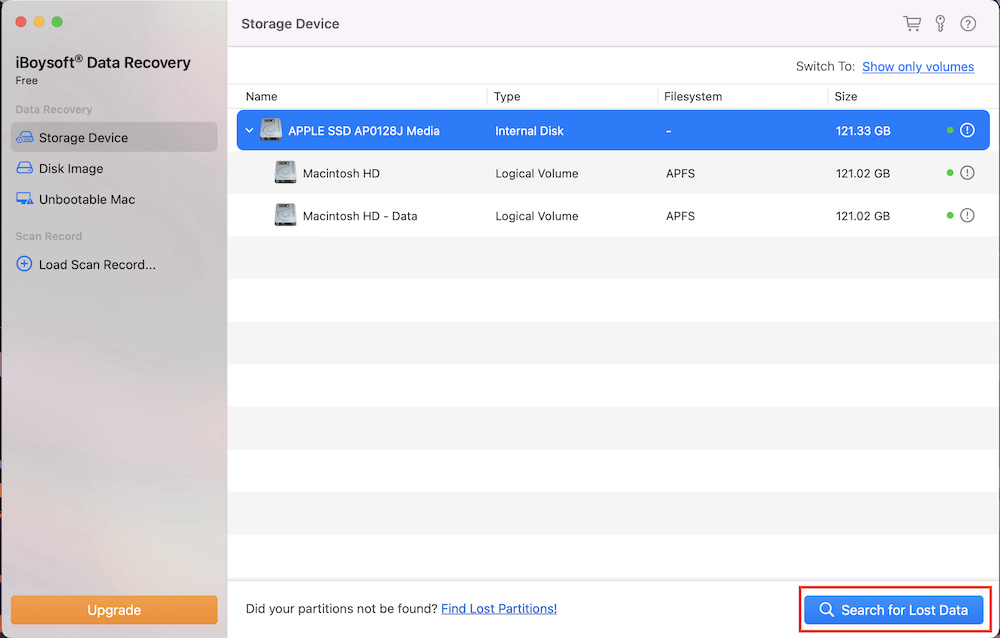The height and width of the screenshot is (638, 1000).
Task: Open Load Scan Record...
Action: [x=97, y=264]
